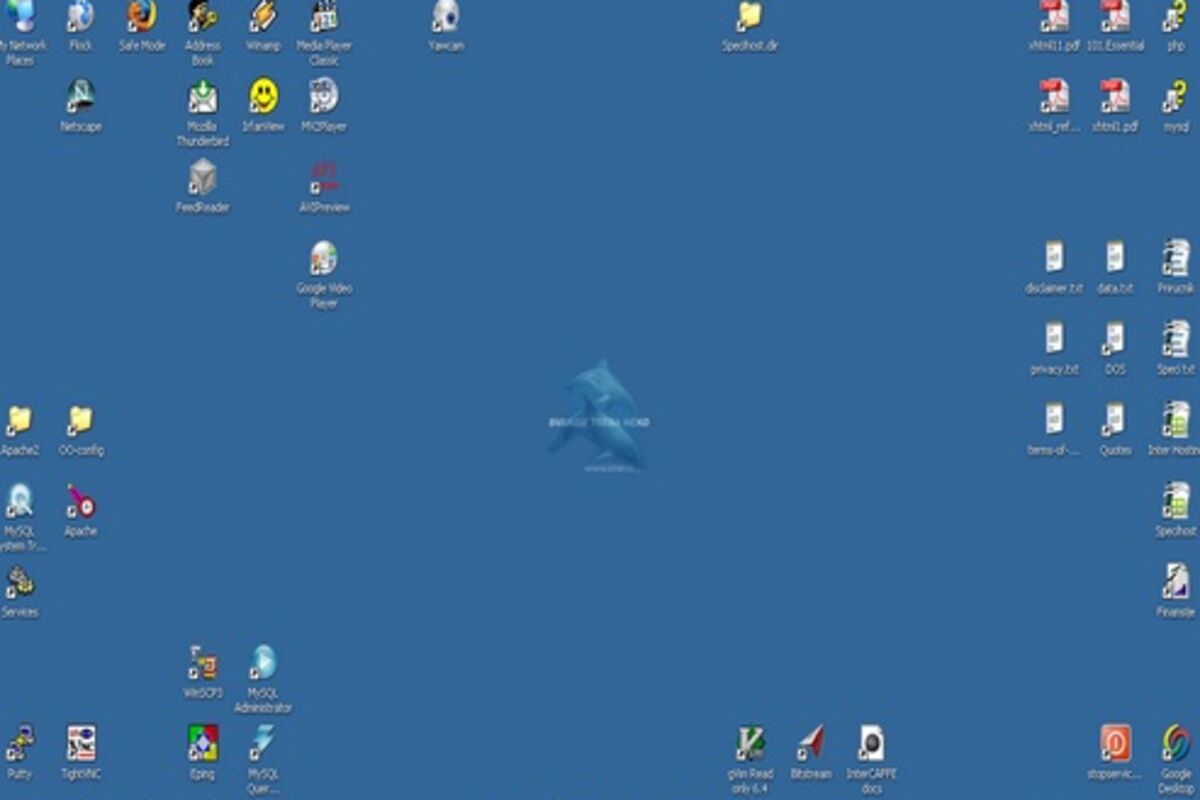Open Media Player Classic shortcut
Viewport: 1200px width, 800px height.
pos(323,17)
